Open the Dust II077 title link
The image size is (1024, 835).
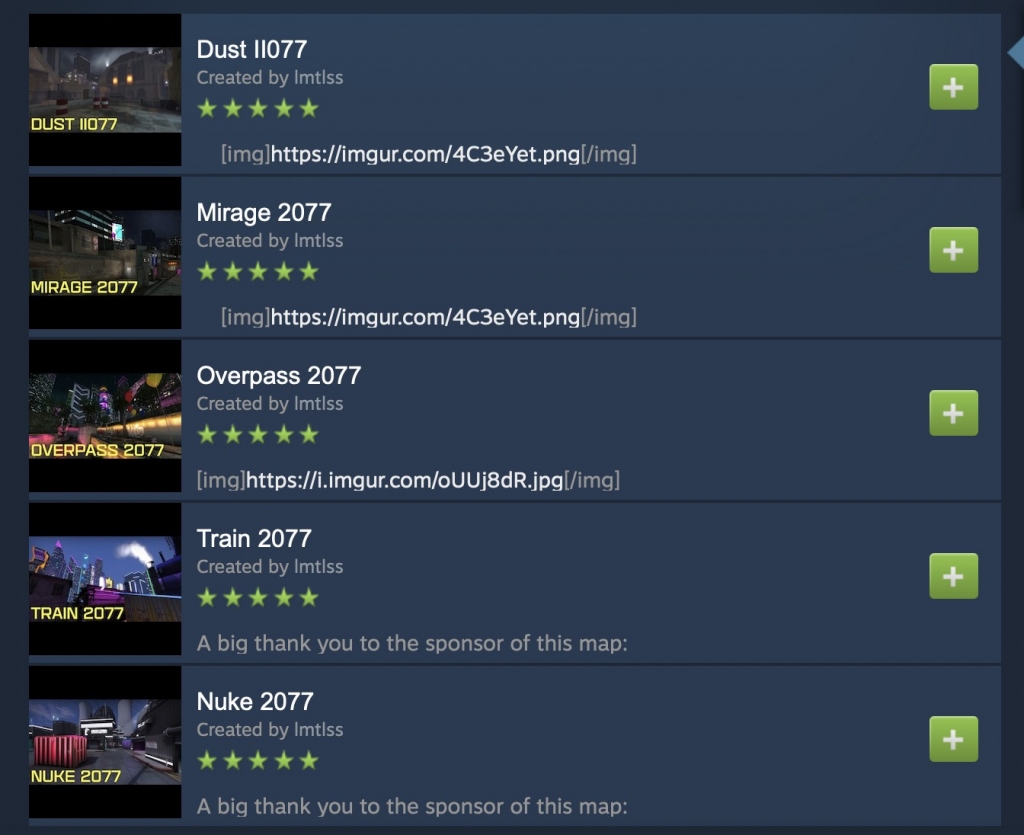point(251,49)
